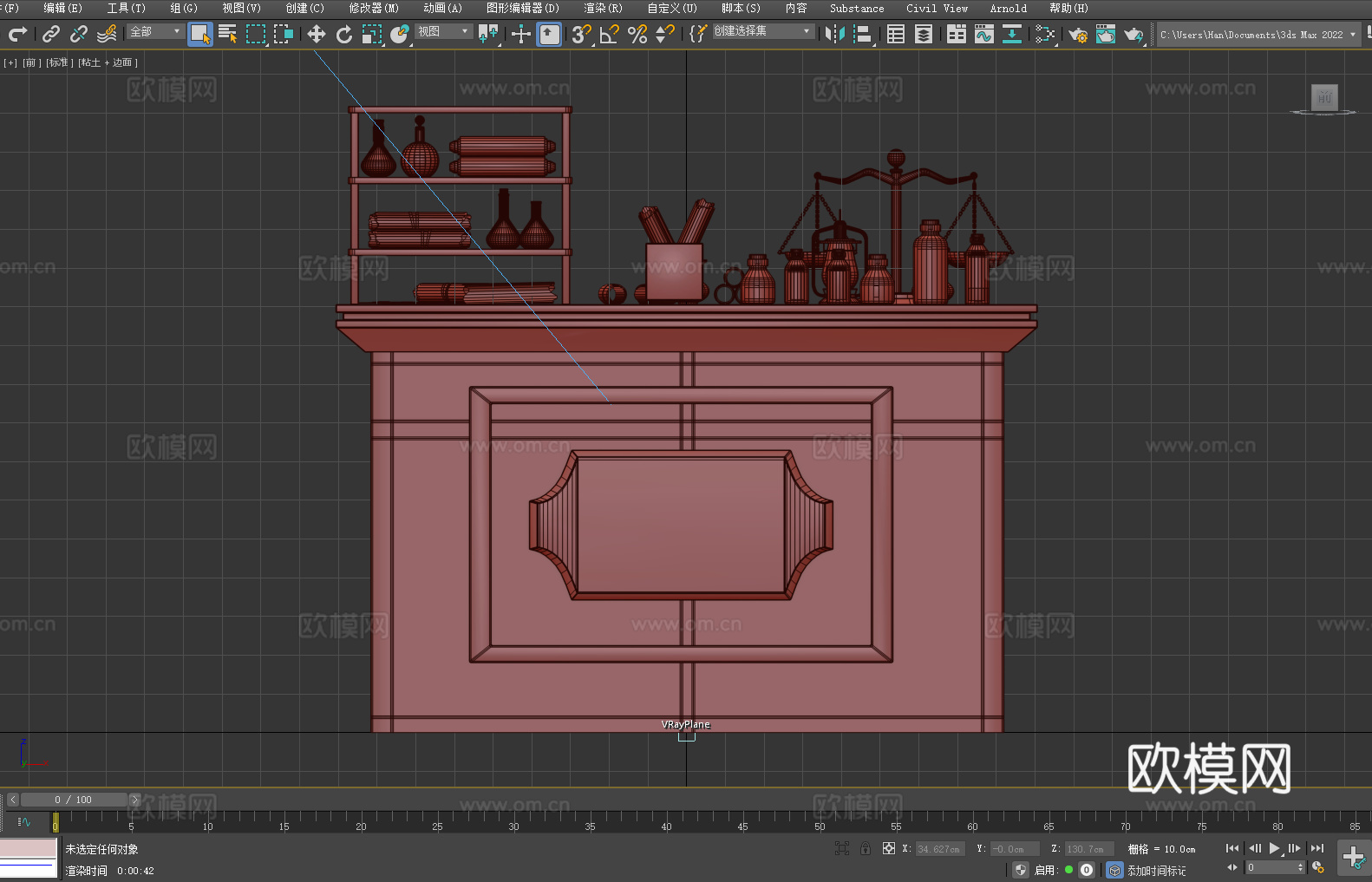Play the animation
Image resolution: width=1372 pixels, height=882 pixels.
1274,848
